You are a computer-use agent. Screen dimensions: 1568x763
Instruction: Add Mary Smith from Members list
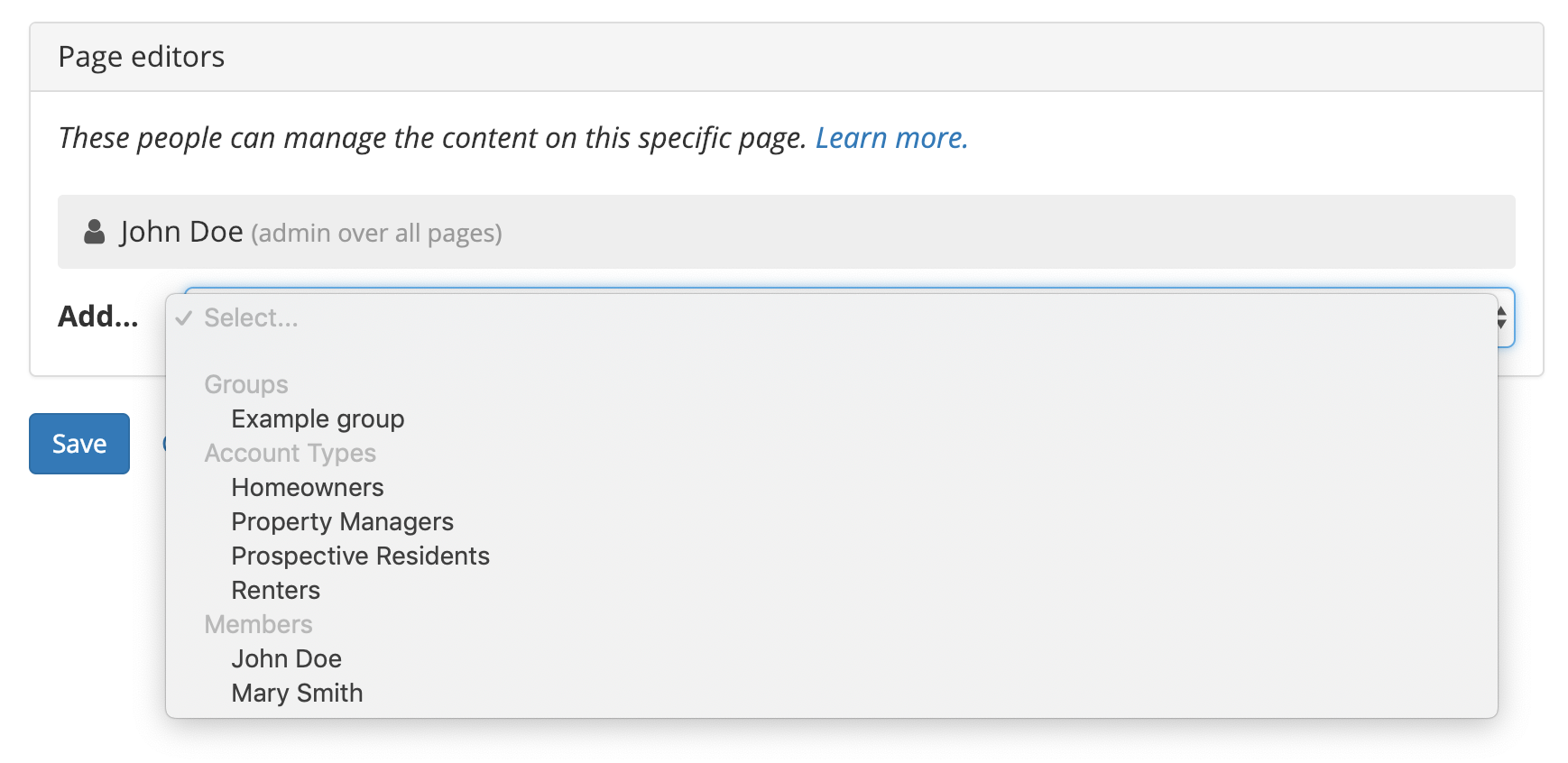click(297, 694)
